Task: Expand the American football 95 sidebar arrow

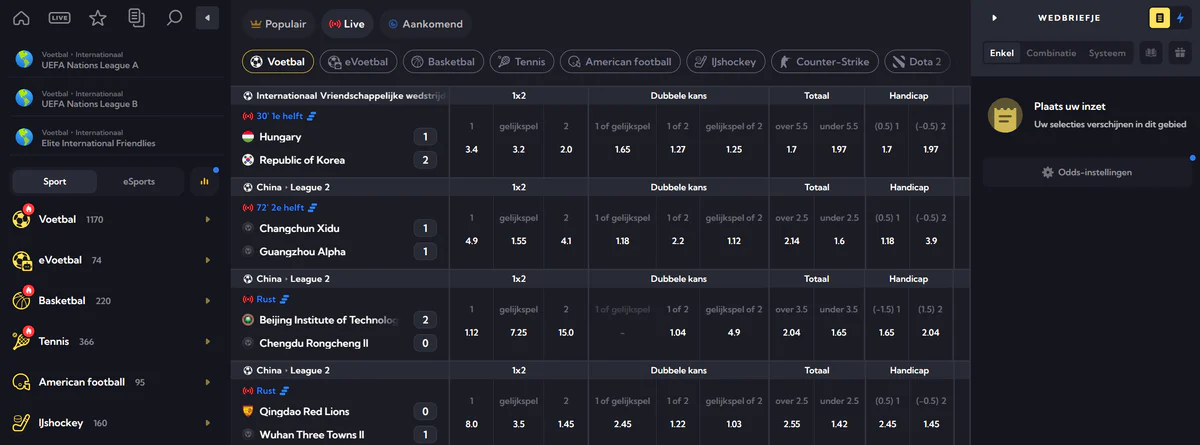Action: pyautogui.click(x=208, y=382)
